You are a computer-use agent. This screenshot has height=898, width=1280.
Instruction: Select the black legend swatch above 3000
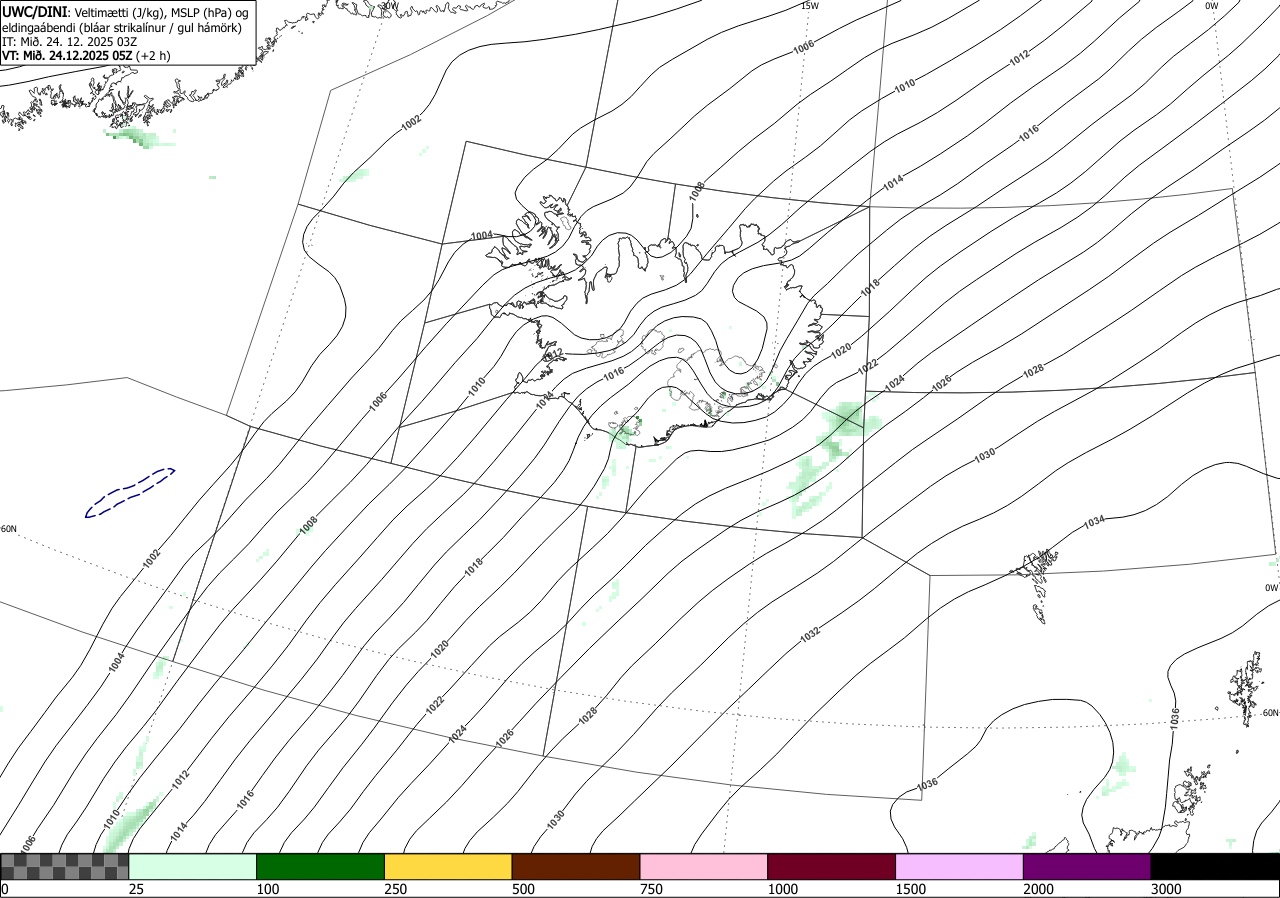pyautogui.click(x=1215, y=866)
